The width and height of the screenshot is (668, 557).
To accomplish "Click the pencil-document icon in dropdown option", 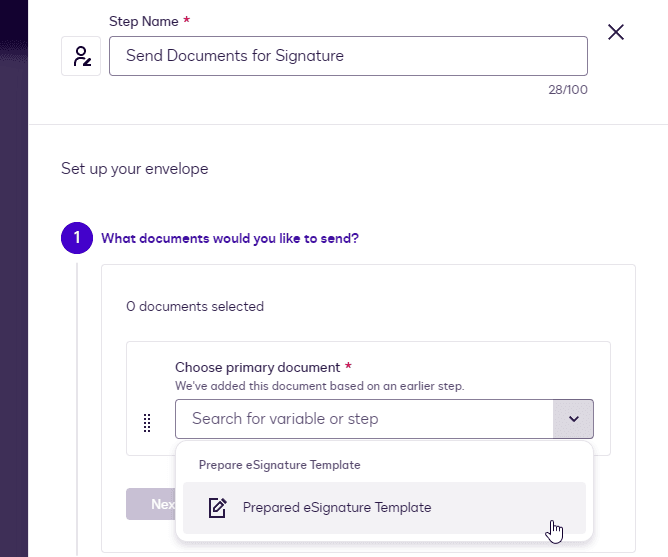I will pos(217,508).
